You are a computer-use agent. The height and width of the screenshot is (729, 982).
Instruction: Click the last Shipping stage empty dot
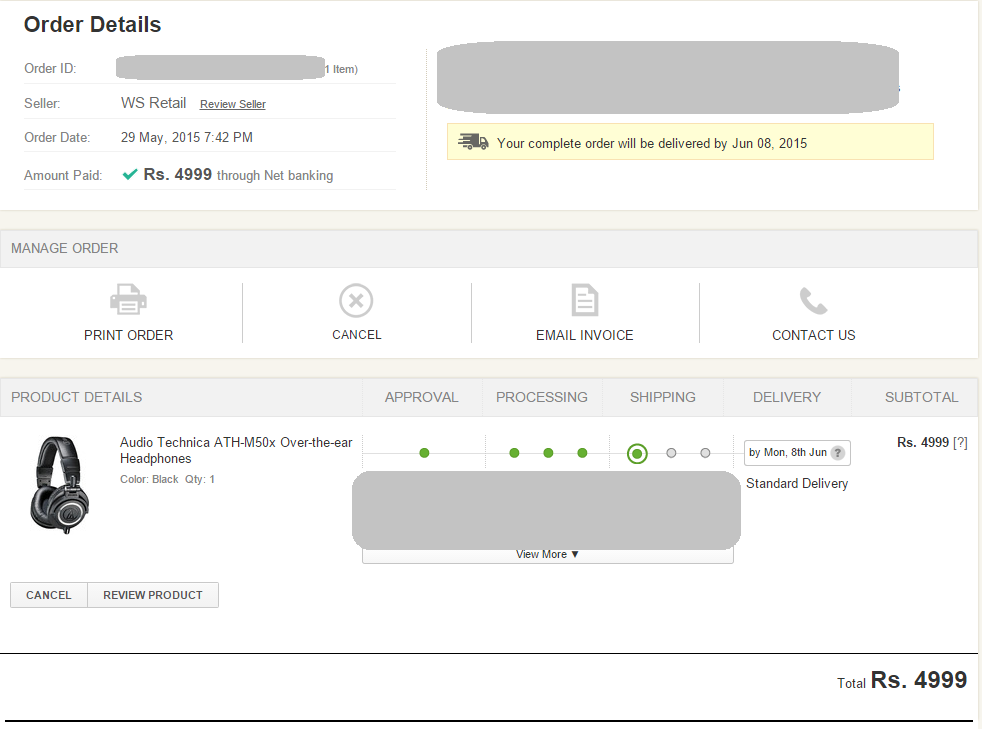click(705, 453)
